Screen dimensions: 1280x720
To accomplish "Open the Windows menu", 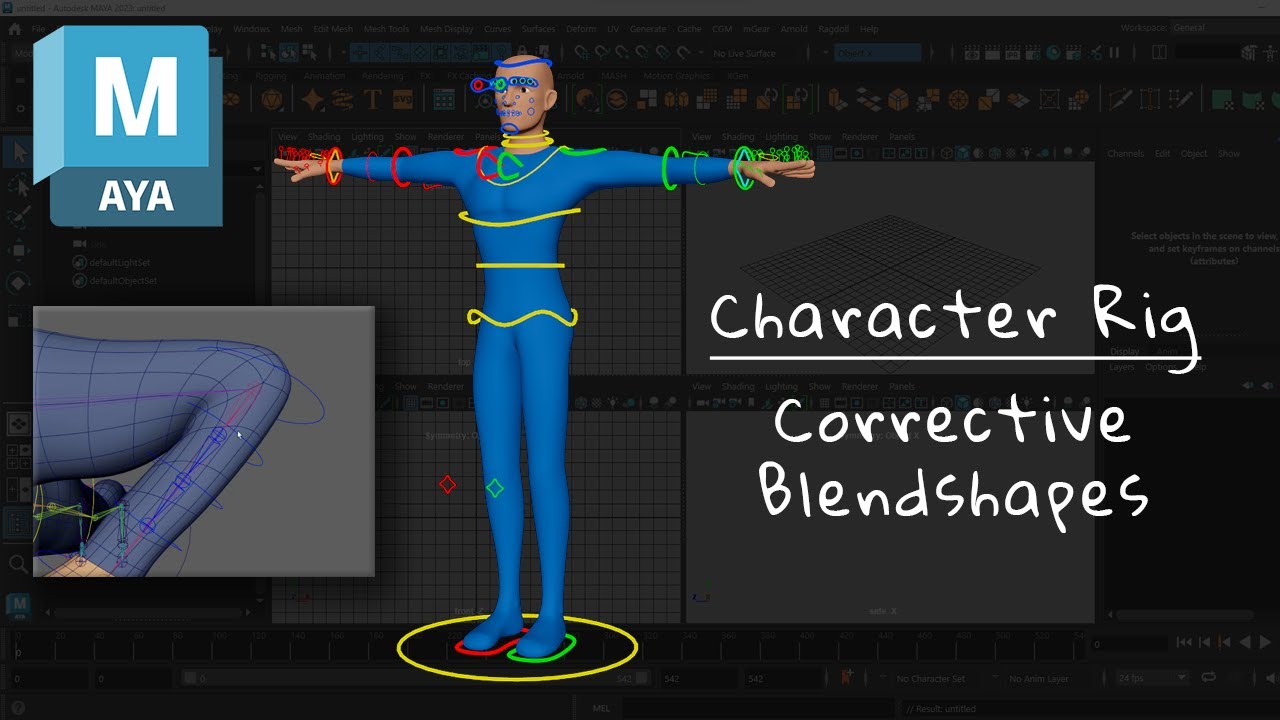I will click(251, 29).
